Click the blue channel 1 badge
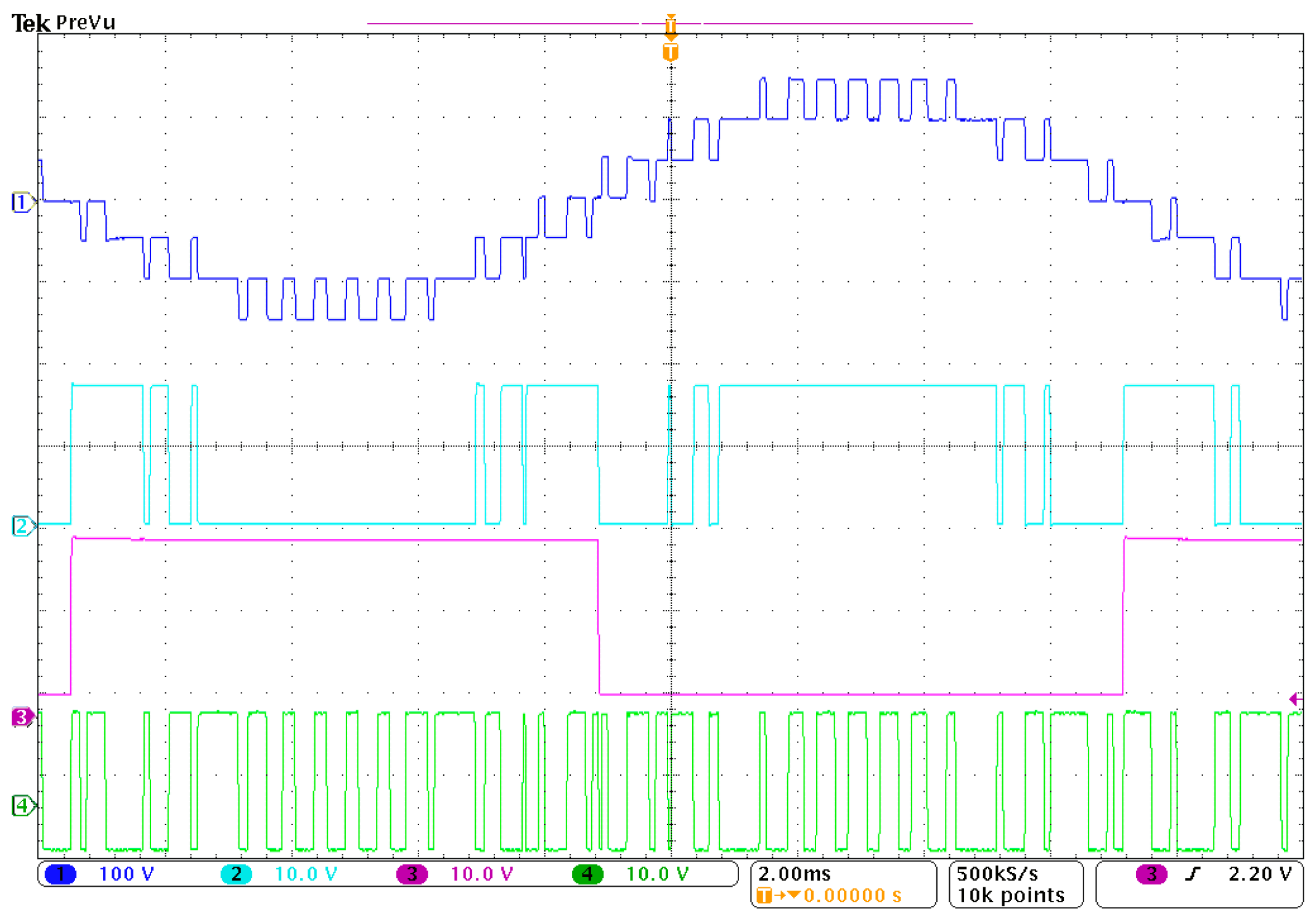Image resolution: width=1316 pixels, height=920 pixels. pos(60,874)
